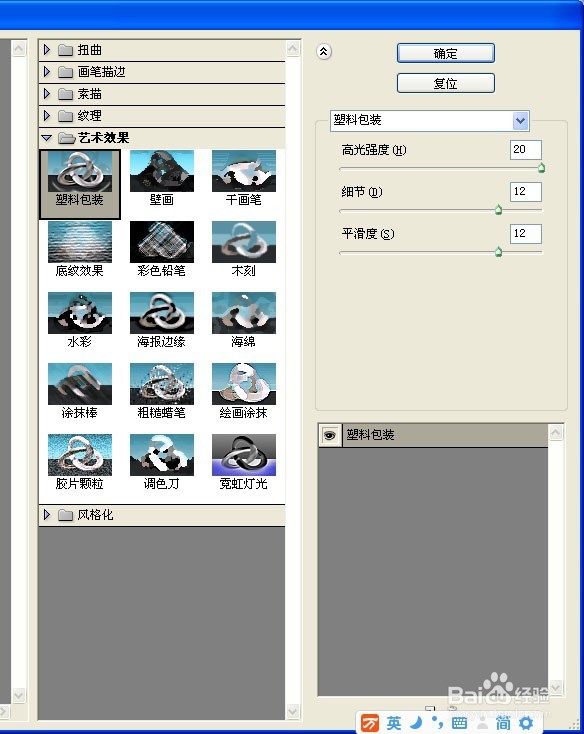The width and height of the screenshot is (584, 734).
Task: Expand the 风格化 category triangle
Action: click(x=47, y=515)
